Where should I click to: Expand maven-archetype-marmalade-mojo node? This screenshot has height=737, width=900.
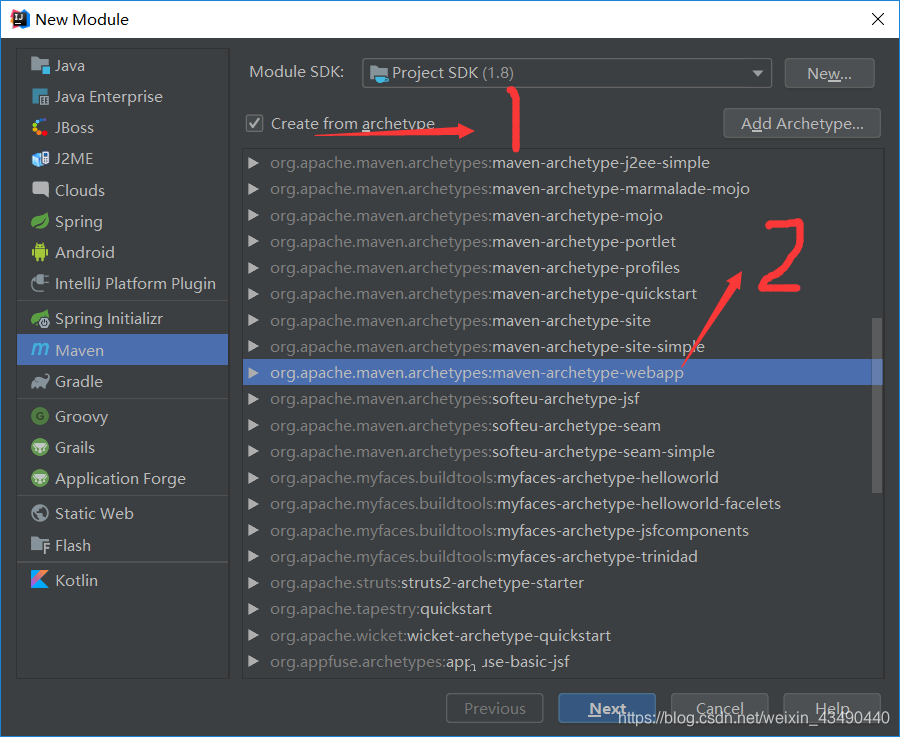point(253,189)
